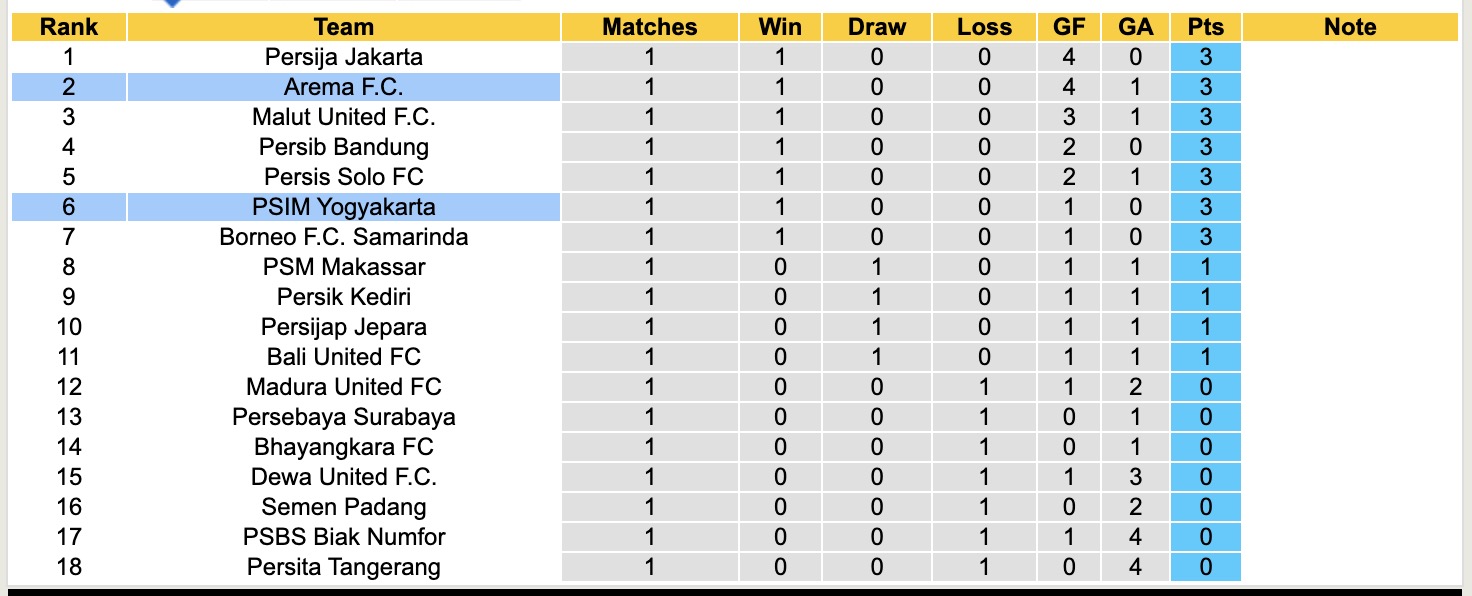Click the Pts cell for Persija Jakarta
Screen dimensions: 1472x596
tap(1205, 57)
